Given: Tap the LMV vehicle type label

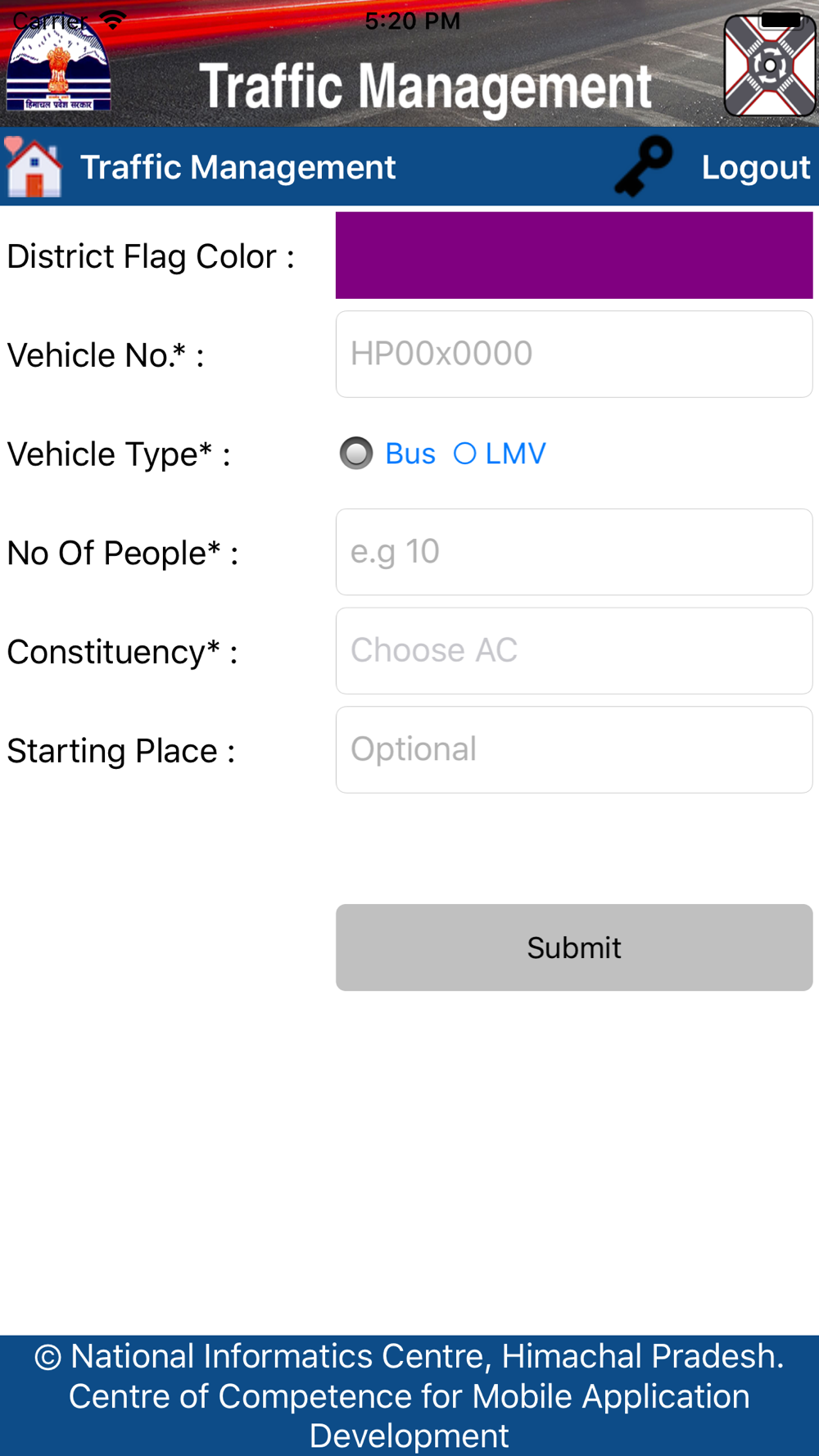Looking at the screenshot, I should [x=515, y=454].
